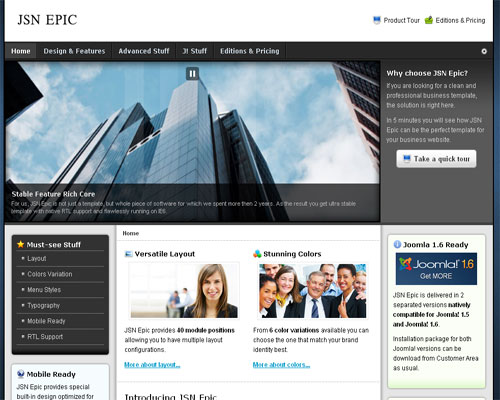This screenshot has height=400, width=500.
Task: Click the Mobile Ready globe icon
Action: (x=21, y=374)
